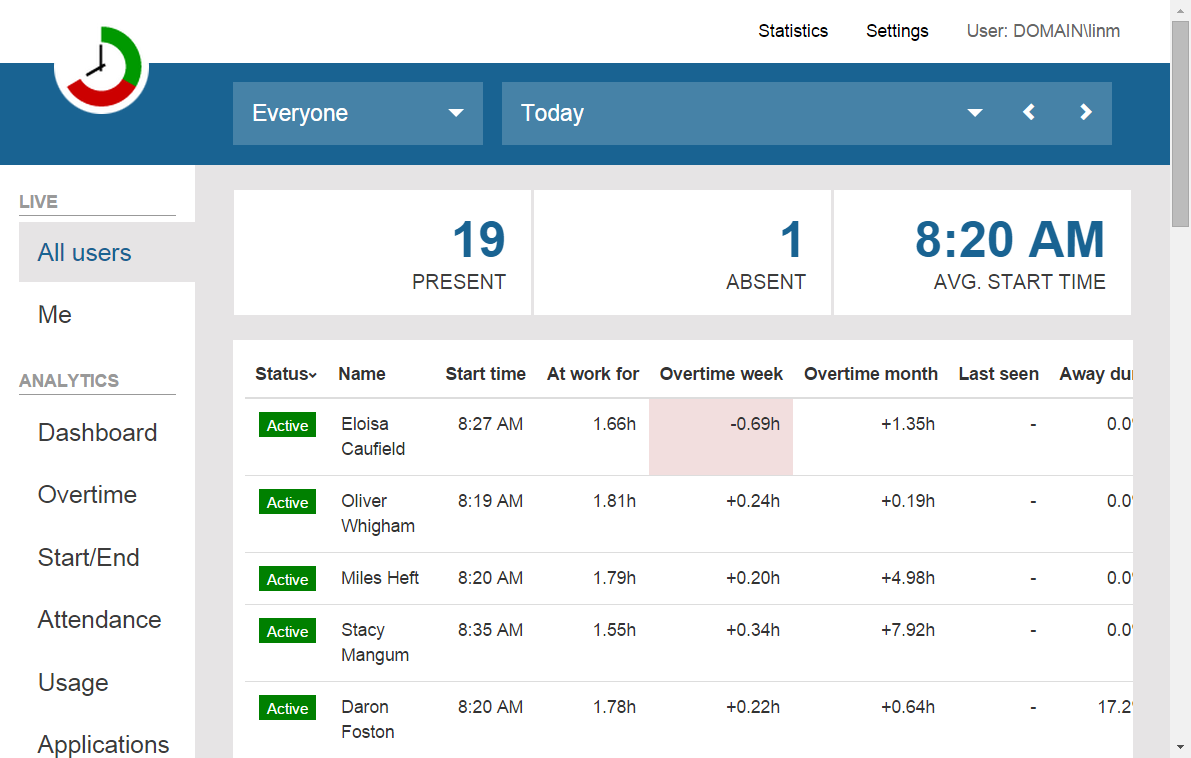Select All users in sidebar
The image size is (1191, 758).
point(85,253)
